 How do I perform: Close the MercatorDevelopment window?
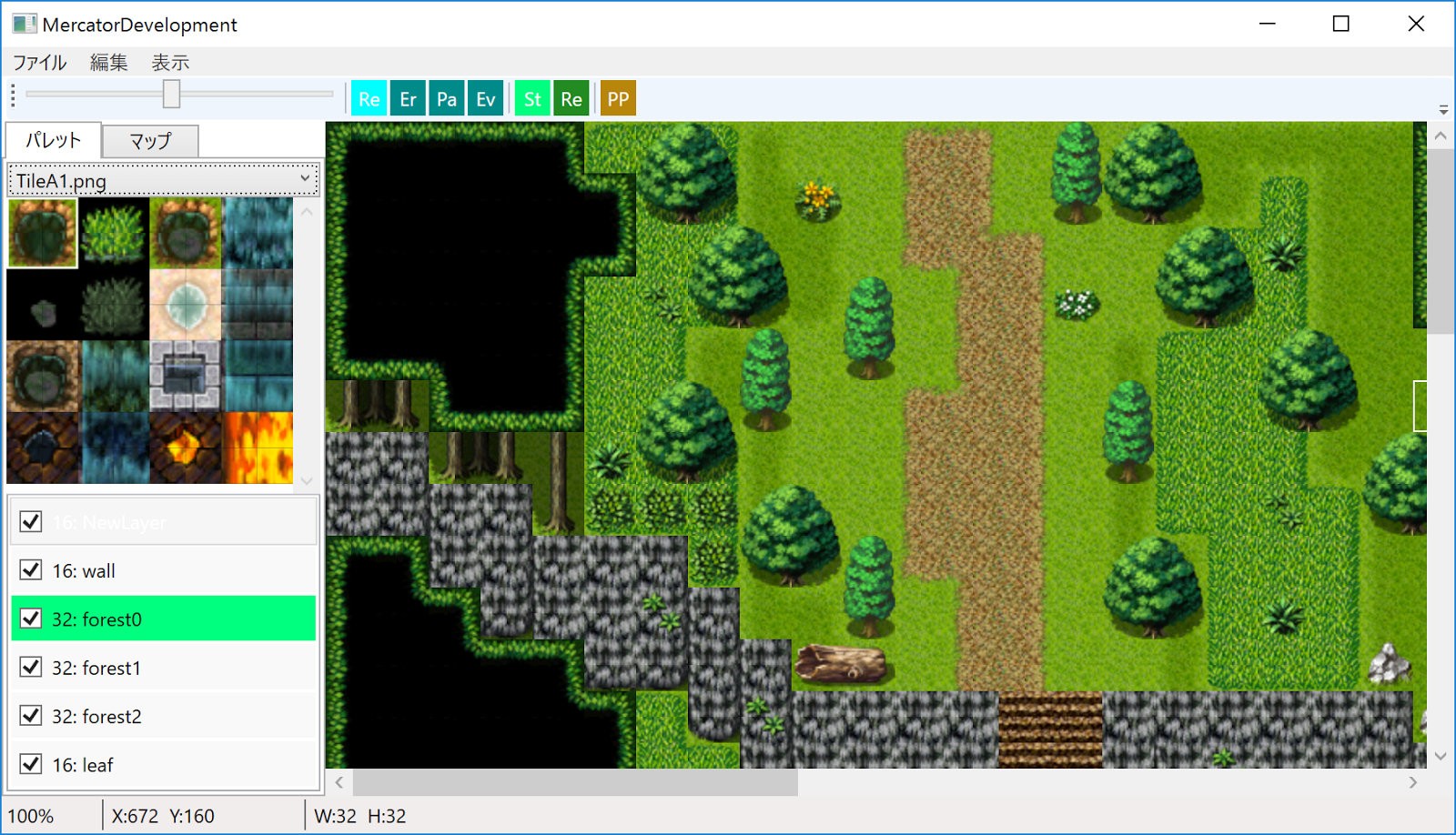[1416, 25]
